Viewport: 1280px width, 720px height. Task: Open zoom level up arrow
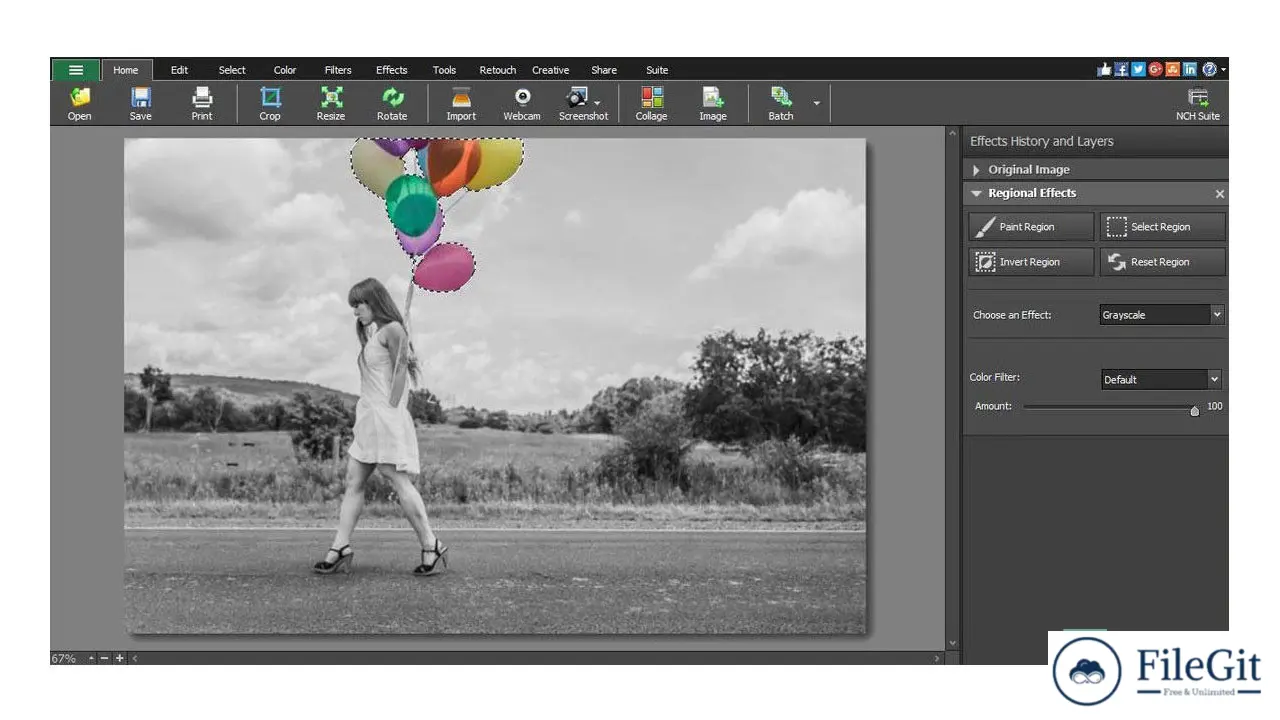tap(91, 658)
